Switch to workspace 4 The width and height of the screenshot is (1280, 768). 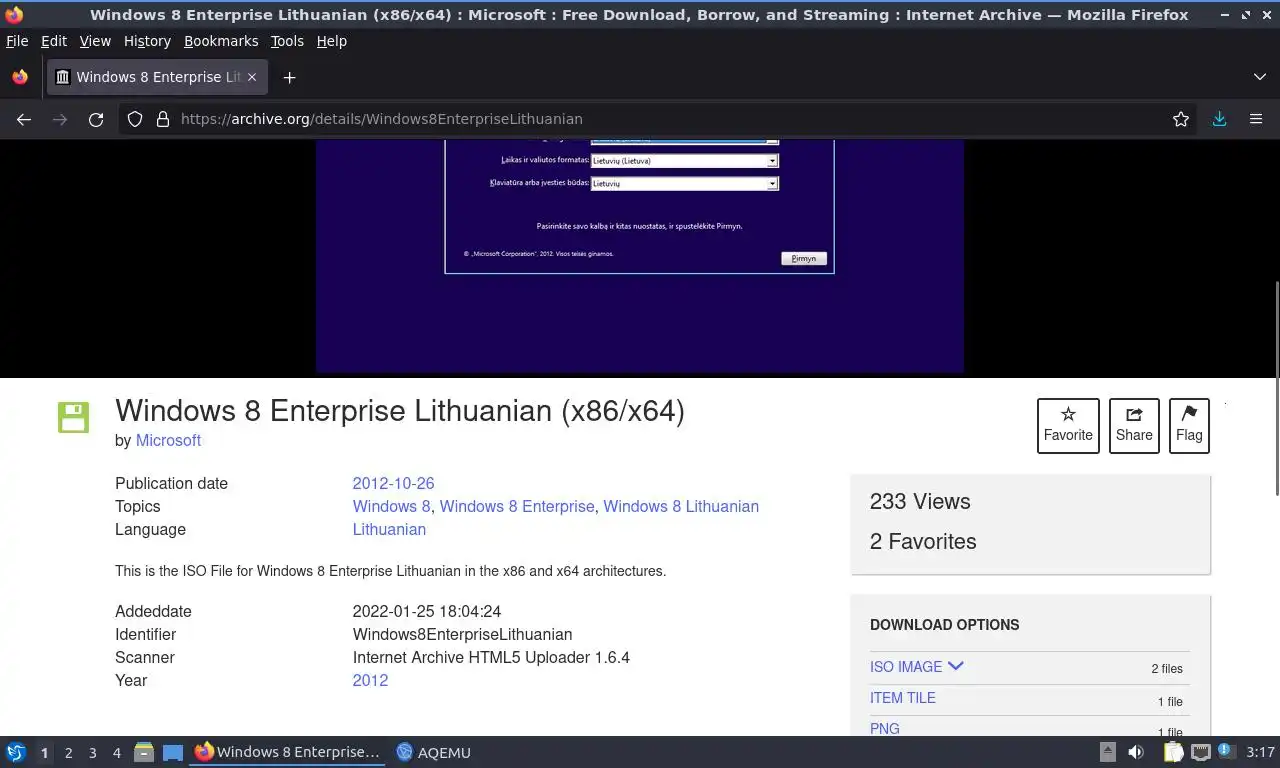116,753
